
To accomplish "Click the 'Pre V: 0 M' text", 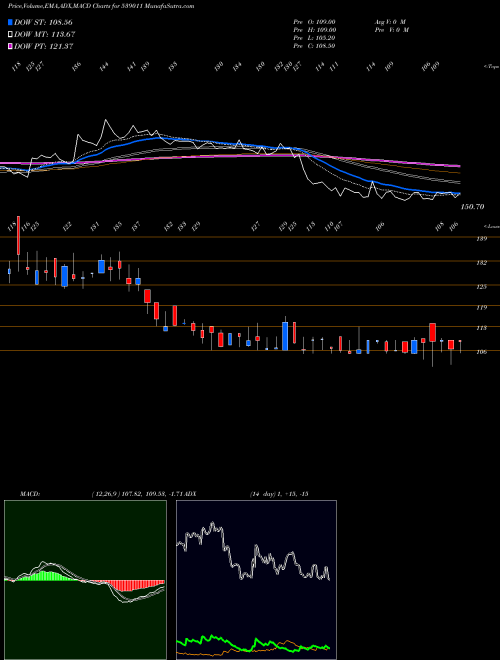I will (x=391, y=30).
